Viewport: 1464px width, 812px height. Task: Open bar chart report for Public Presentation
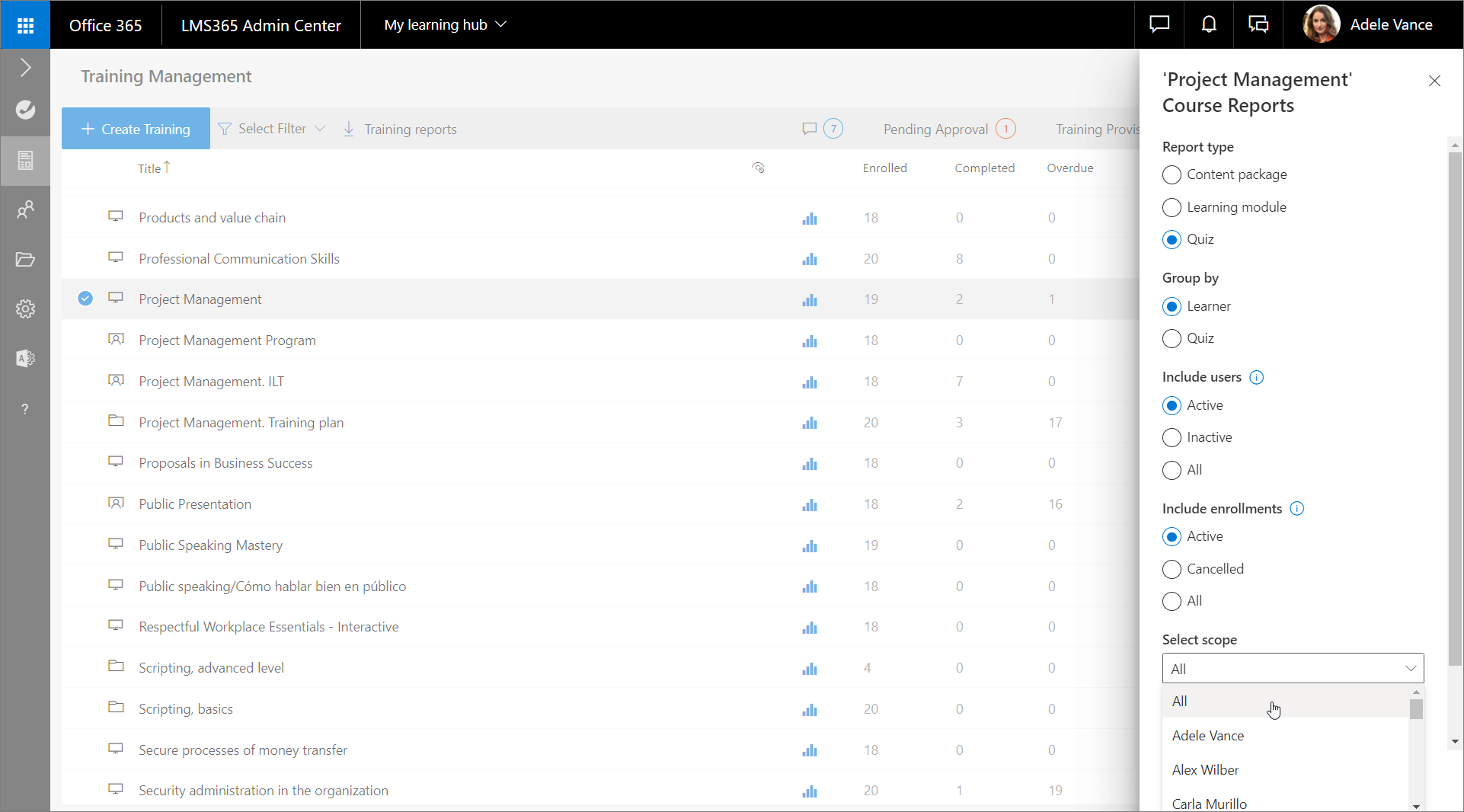pyautogui.click(x=809, y=504)
